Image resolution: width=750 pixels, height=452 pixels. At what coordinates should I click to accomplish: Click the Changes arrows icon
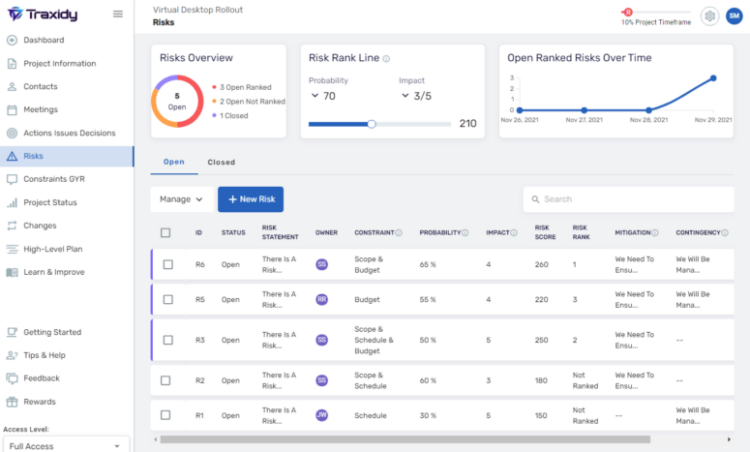(x=12, y=226)
